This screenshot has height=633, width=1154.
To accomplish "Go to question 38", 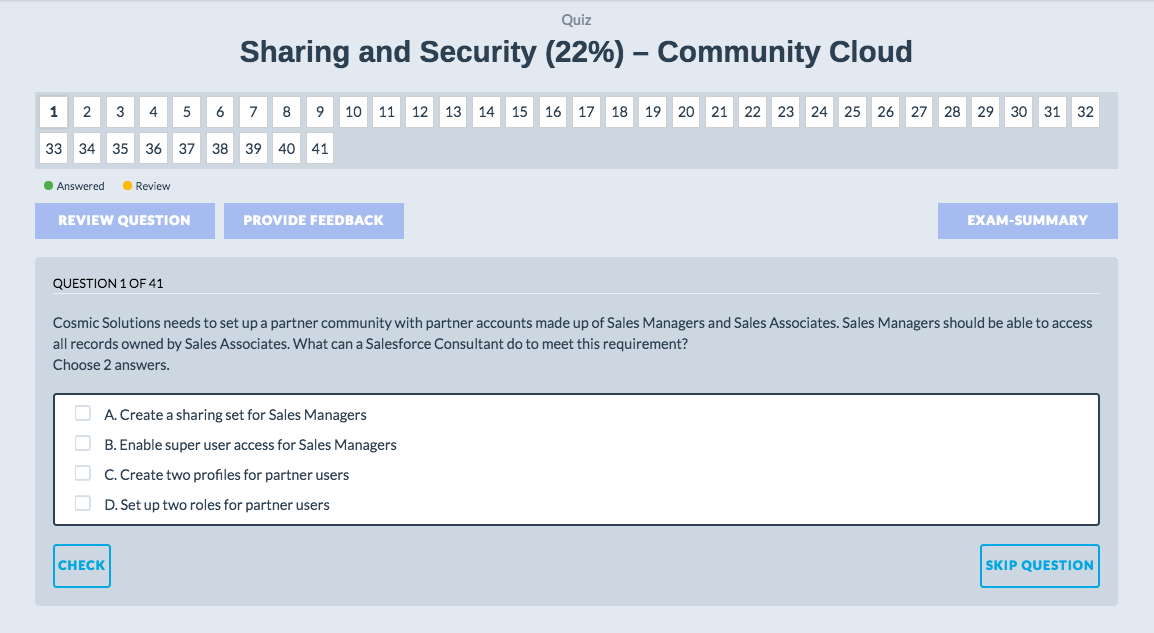I will coord(220,149).
